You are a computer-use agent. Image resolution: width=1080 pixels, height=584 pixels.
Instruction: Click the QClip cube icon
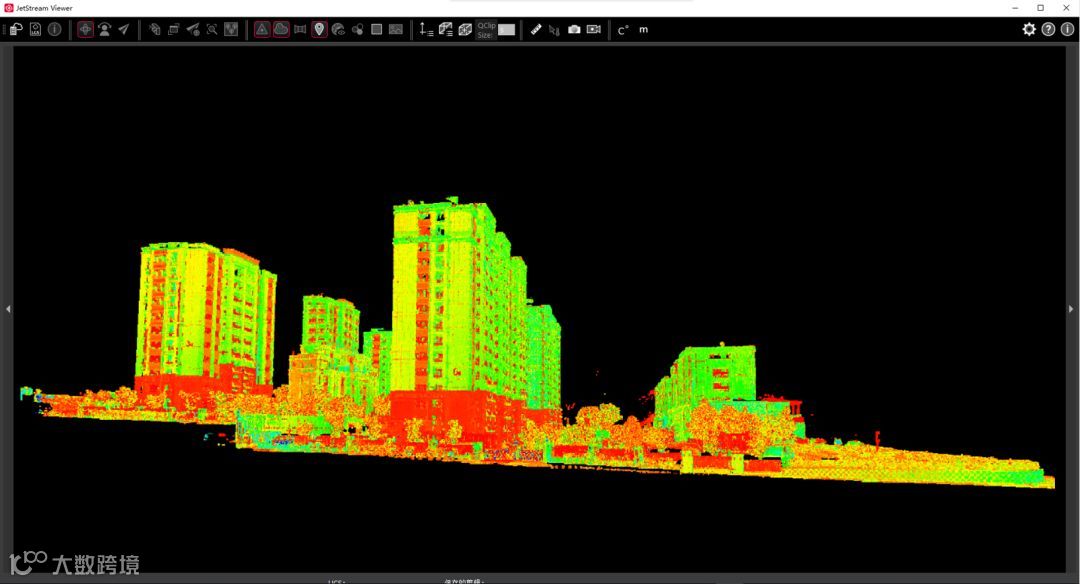[x=465, y=29]
